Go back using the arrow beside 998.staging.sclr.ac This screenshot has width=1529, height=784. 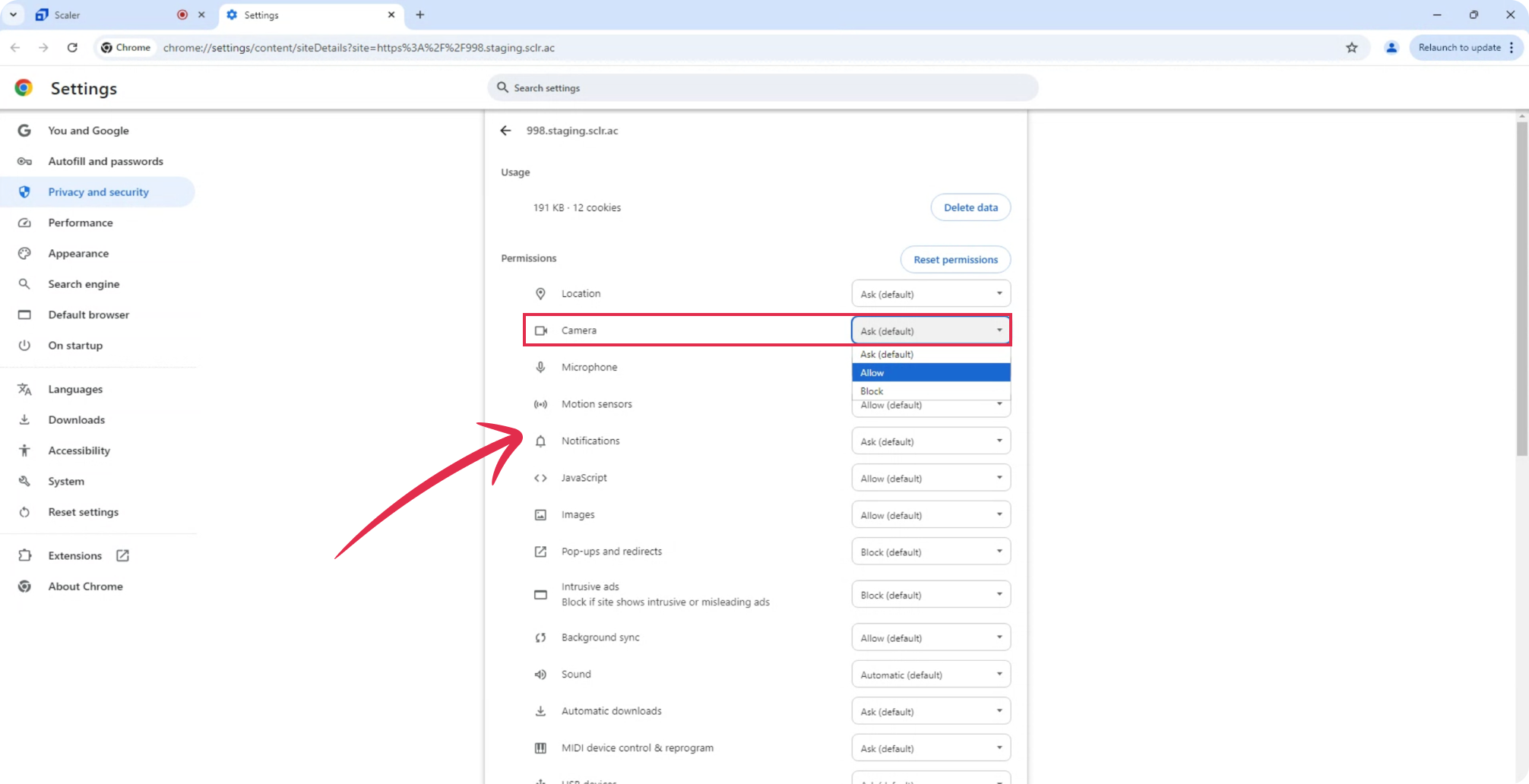506,131
